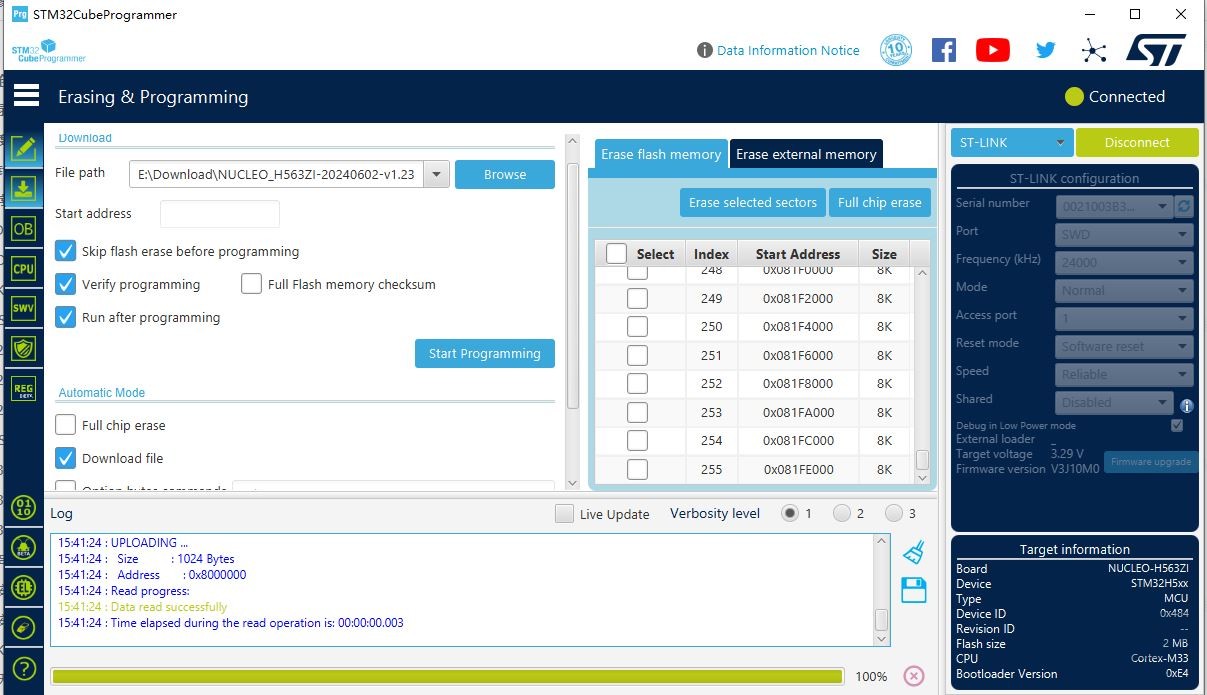Select verbosity level 2
This screenshot has height=695, width=1207.
841,513
